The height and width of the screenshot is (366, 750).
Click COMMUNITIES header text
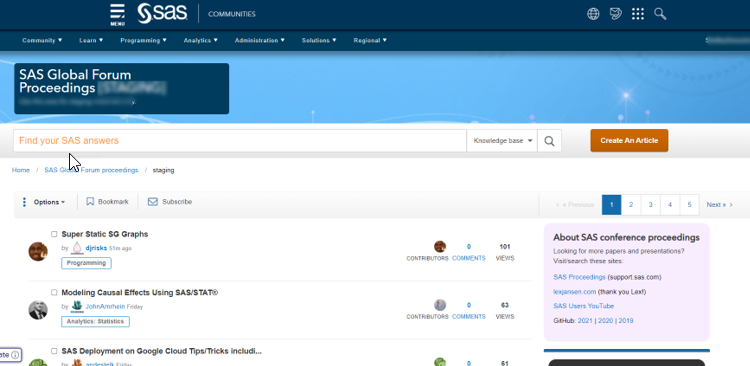232,14
